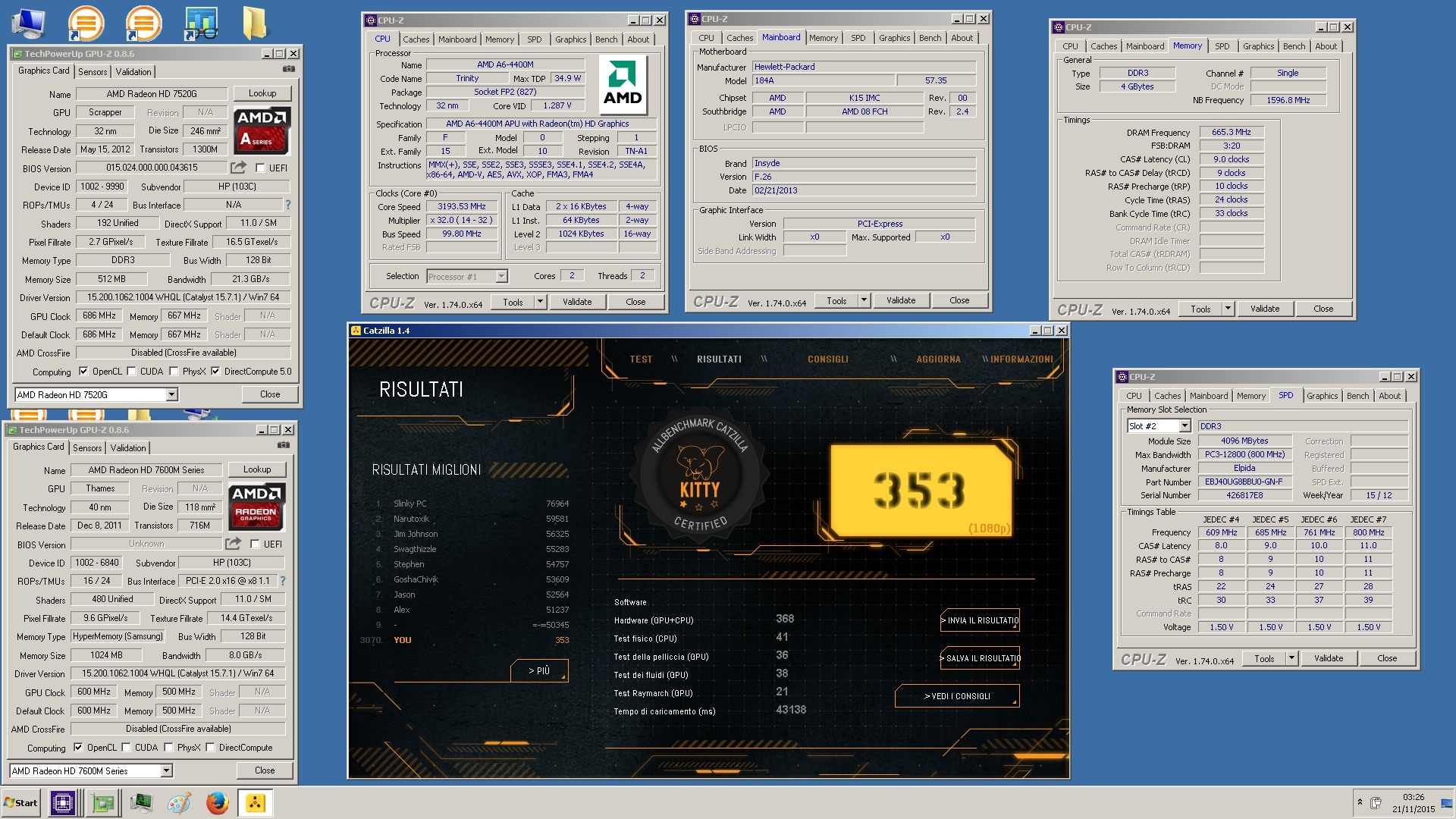Open Graphics tab in the CPU-Z Mainboard window
Viewport: 1456px width, 819px height.
coord(894,38)
